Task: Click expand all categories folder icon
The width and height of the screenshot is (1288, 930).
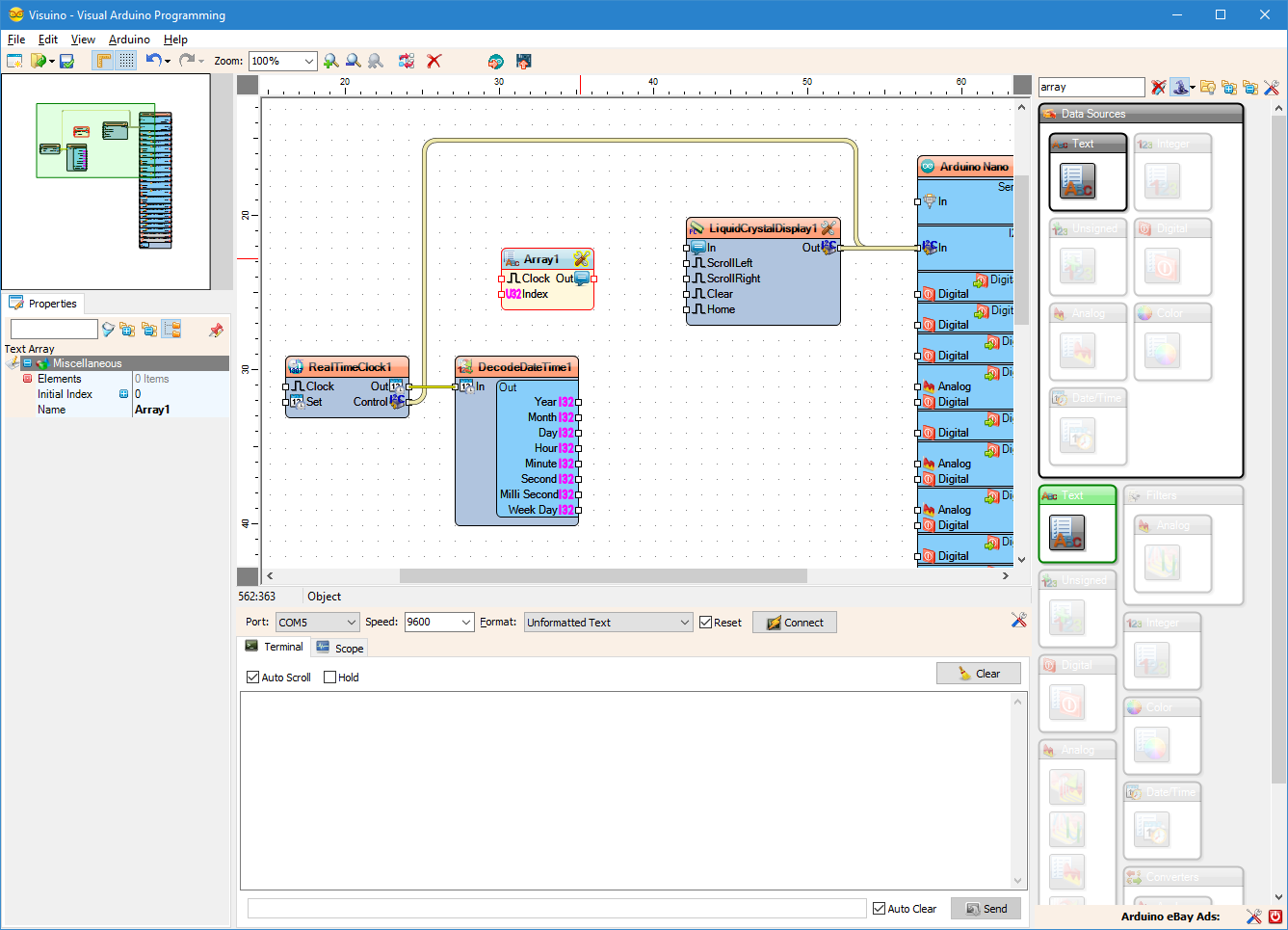Action: click(1229, 88)
